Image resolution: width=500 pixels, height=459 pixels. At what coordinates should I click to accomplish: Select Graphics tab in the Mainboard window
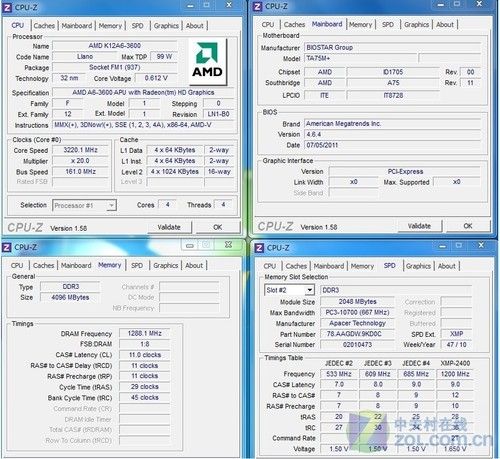[x=416, y=25]
